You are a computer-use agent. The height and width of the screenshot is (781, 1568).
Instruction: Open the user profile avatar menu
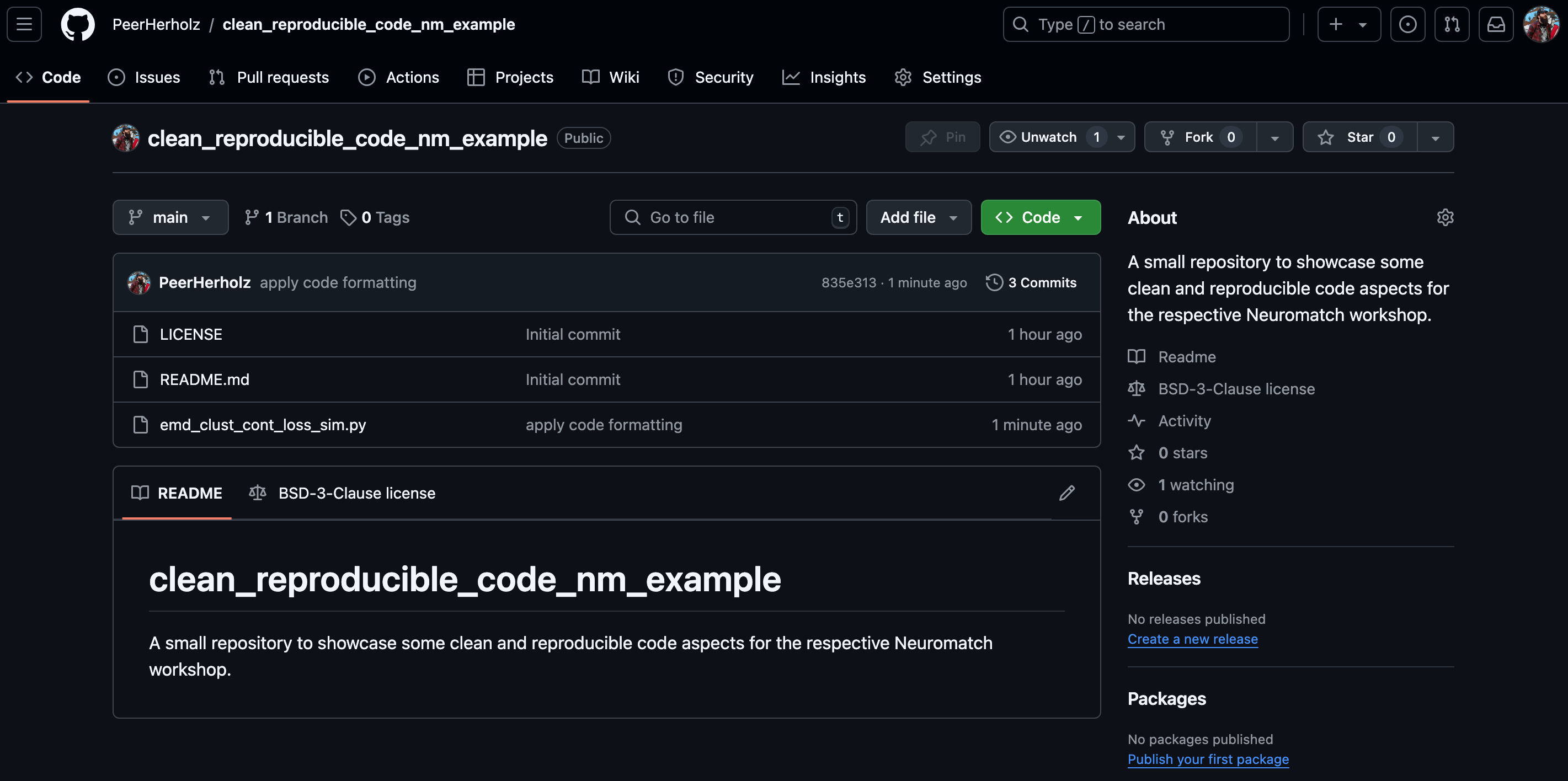[1540, 24]
